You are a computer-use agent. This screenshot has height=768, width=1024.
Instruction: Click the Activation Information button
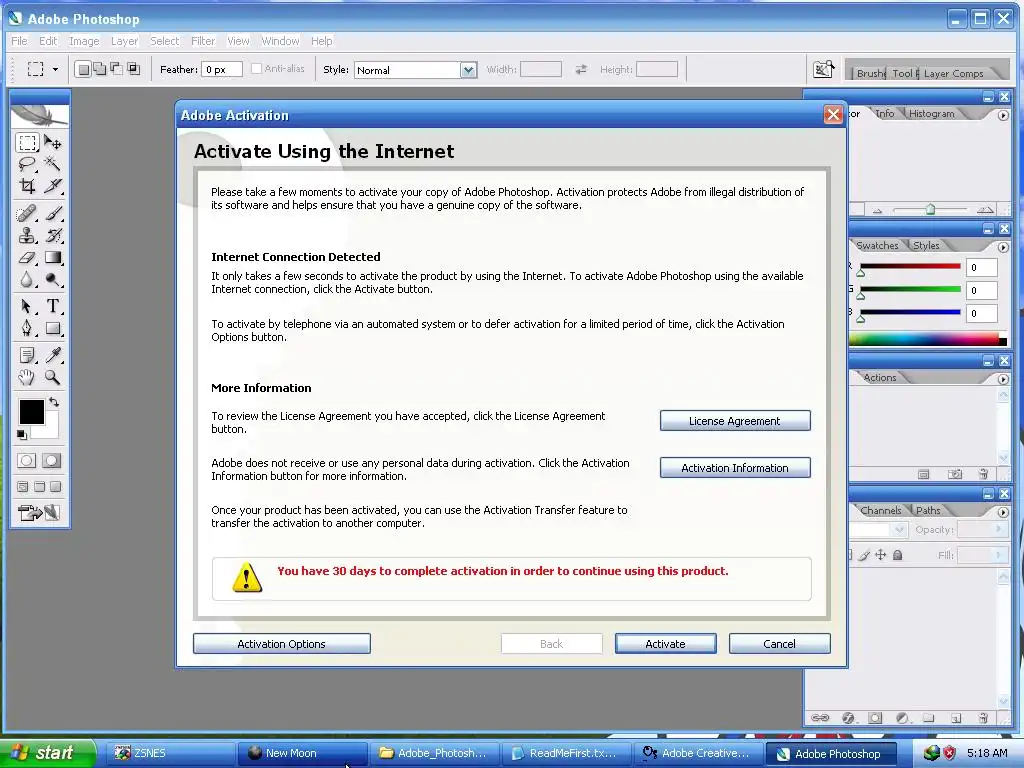(x=735, y=468)
